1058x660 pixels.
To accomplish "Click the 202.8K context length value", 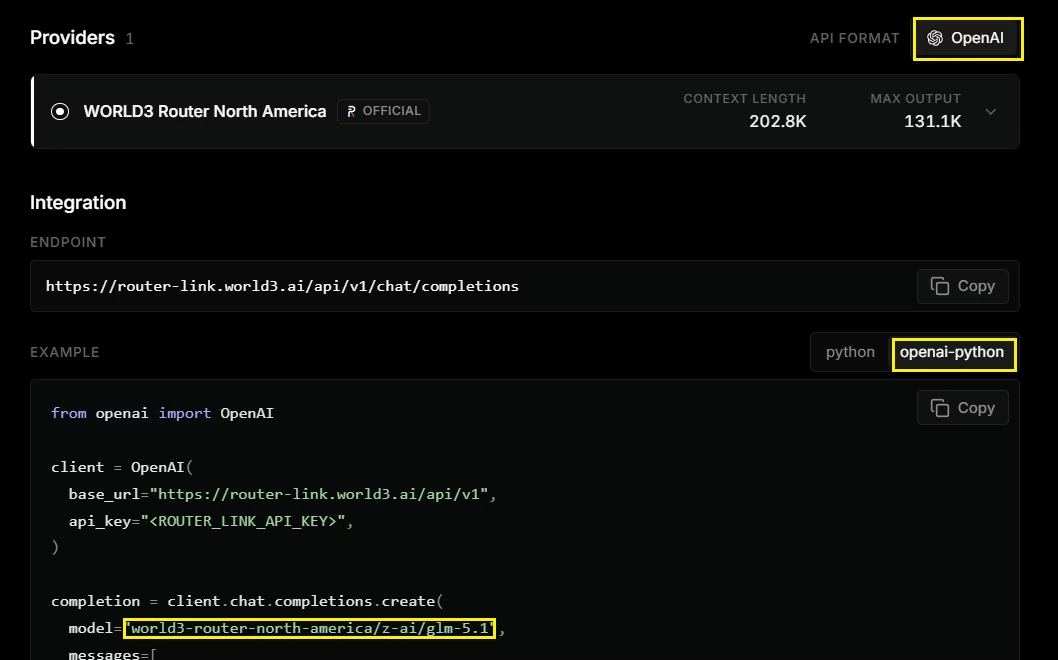I will point(777,121).
